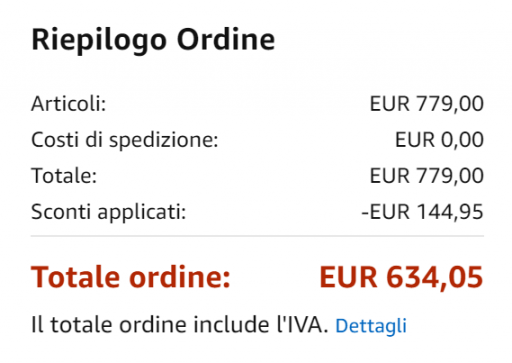Select the Sconti applicati label
This screenshot has width=512, height=363.
pyautogui.click(x=108, y=212)
